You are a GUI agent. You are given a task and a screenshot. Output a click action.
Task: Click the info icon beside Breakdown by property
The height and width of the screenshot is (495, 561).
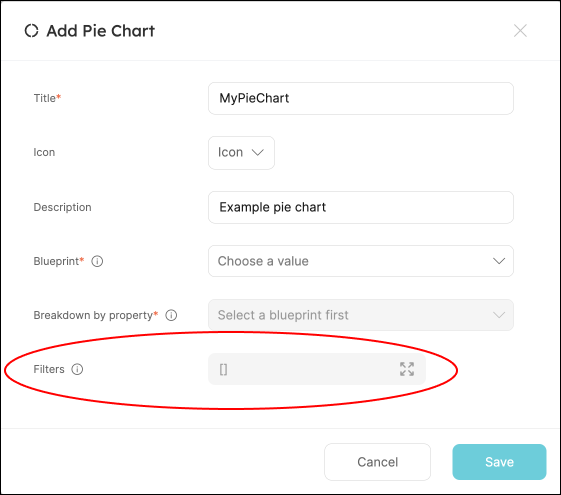click(171, 315)
